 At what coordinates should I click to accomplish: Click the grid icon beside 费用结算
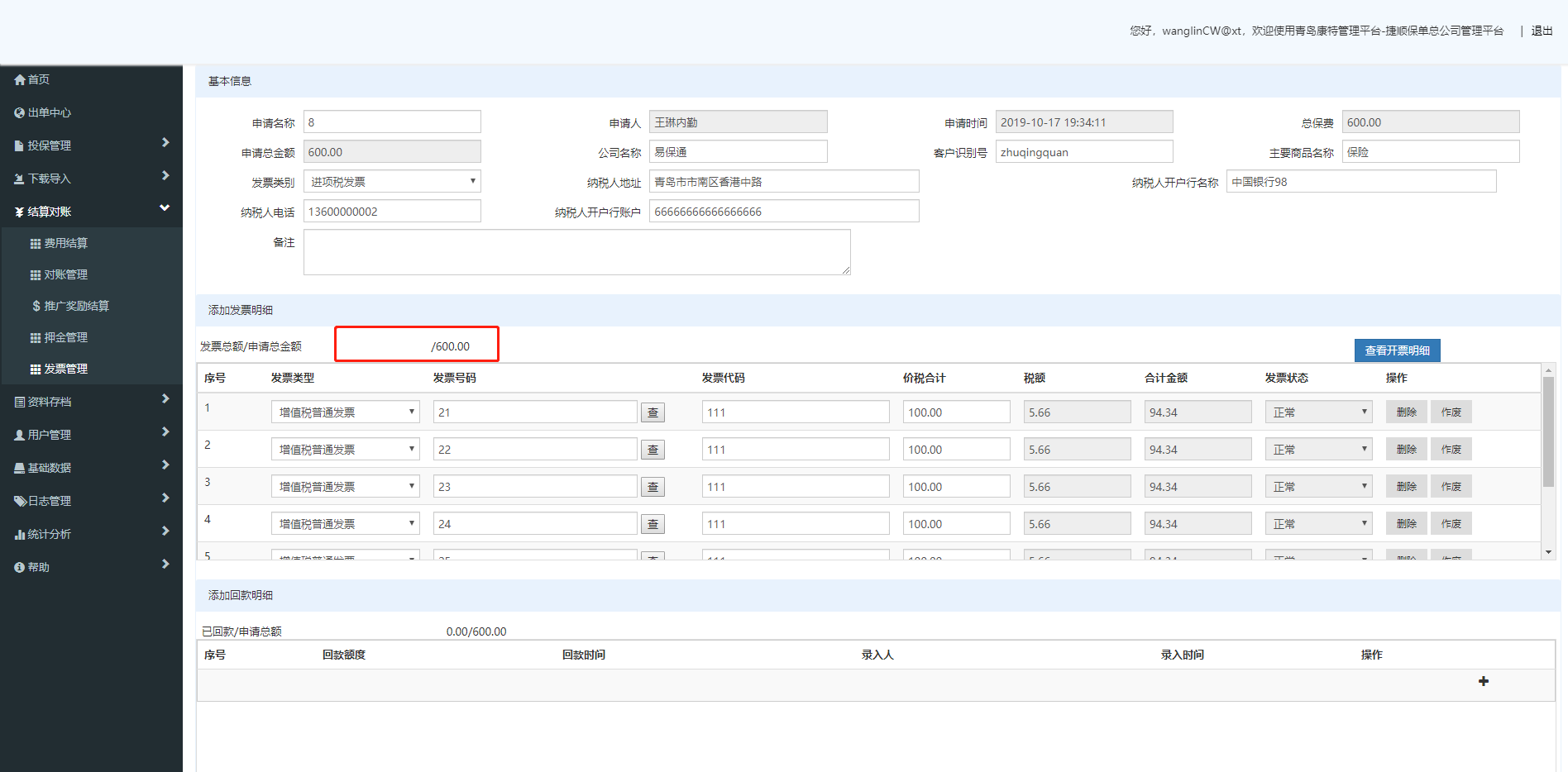coord(36,244)
